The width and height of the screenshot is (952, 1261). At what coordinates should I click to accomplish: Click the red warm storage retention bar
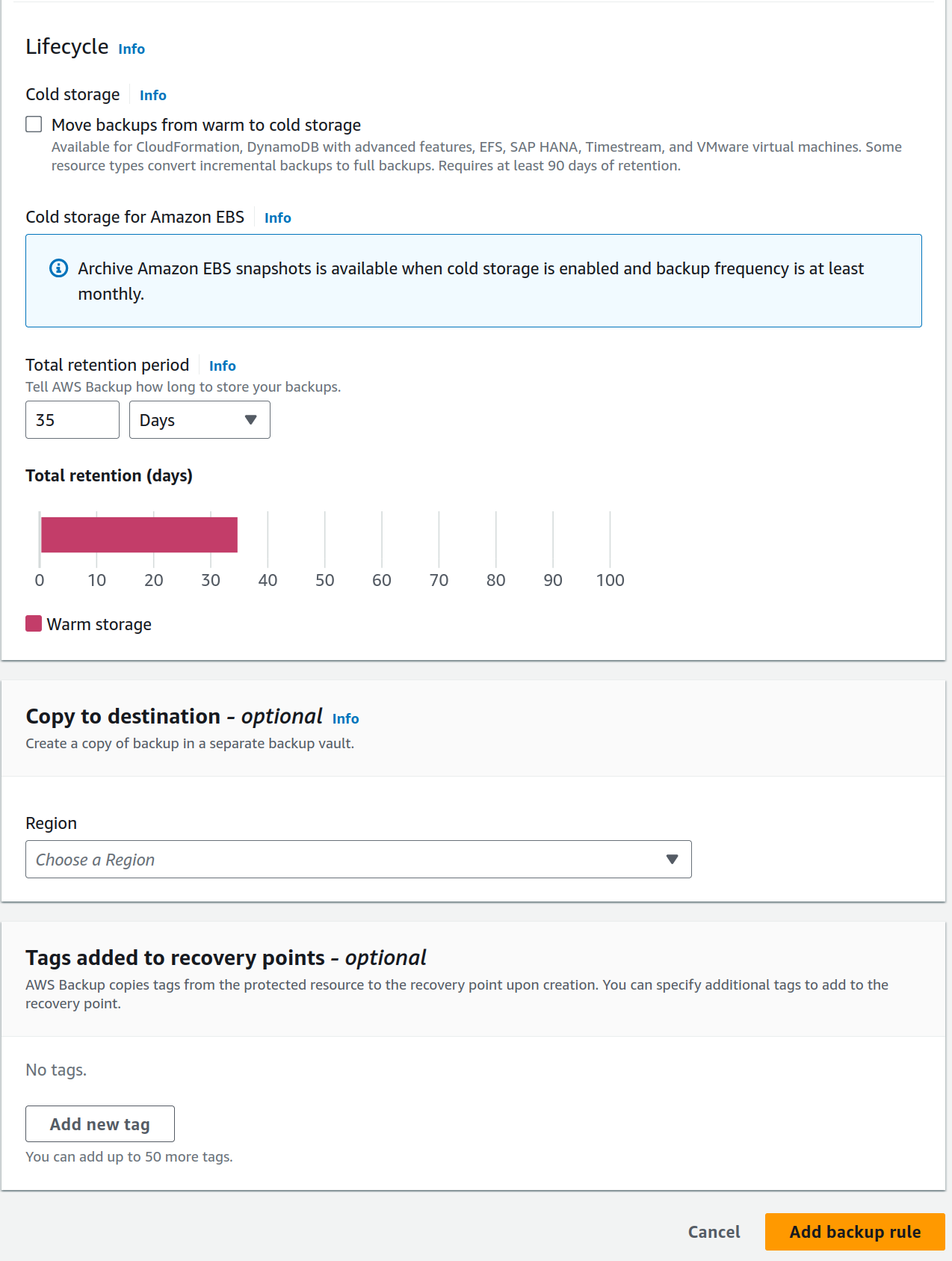pos(139,534)
